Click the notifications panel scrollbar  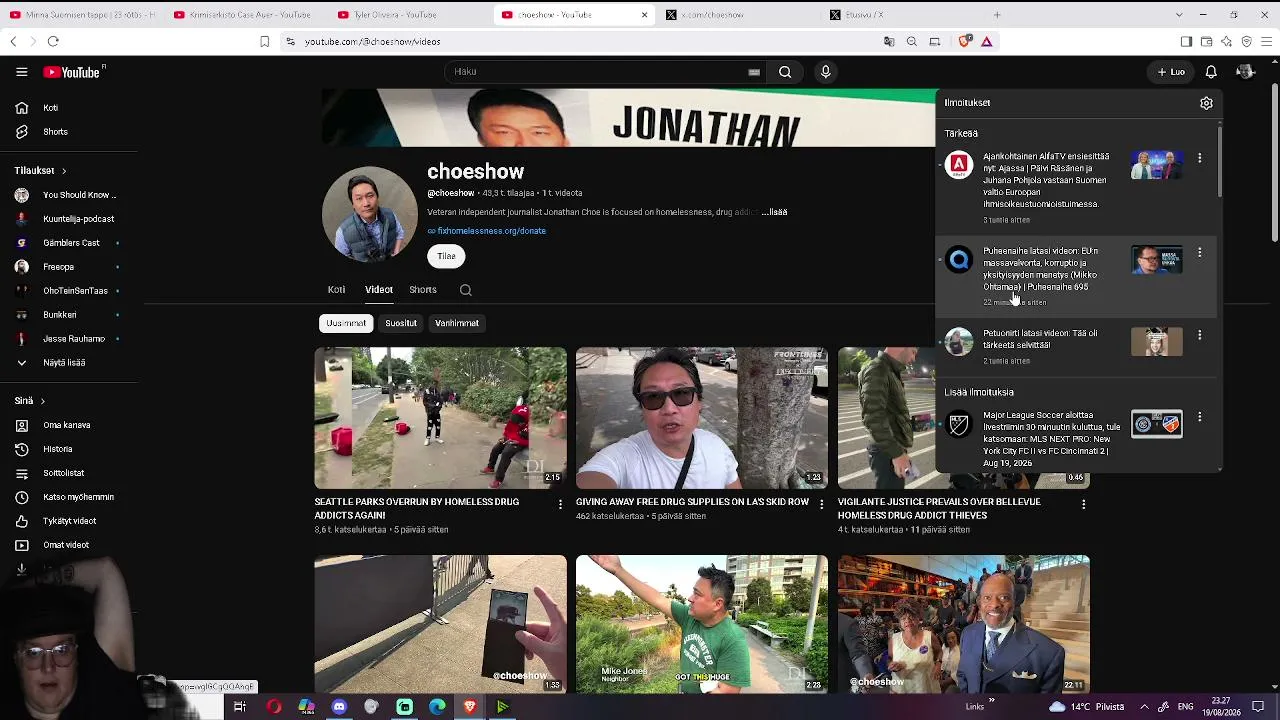click(x=1219, y=160)
